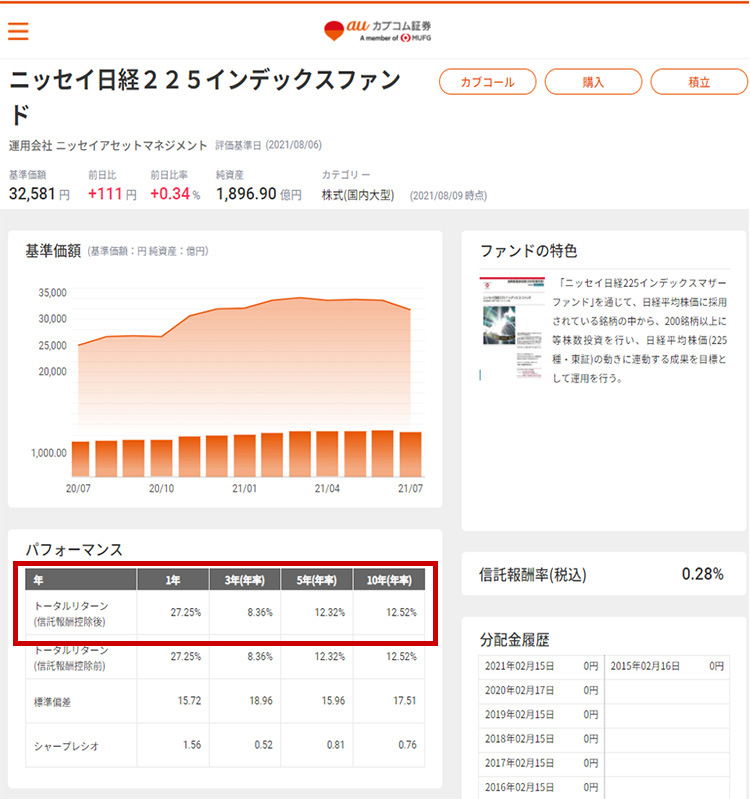The height and width of the screenshot is (799, 750).
Task: Click the 株式(国内大型) category text
Action: pos(358,195)
